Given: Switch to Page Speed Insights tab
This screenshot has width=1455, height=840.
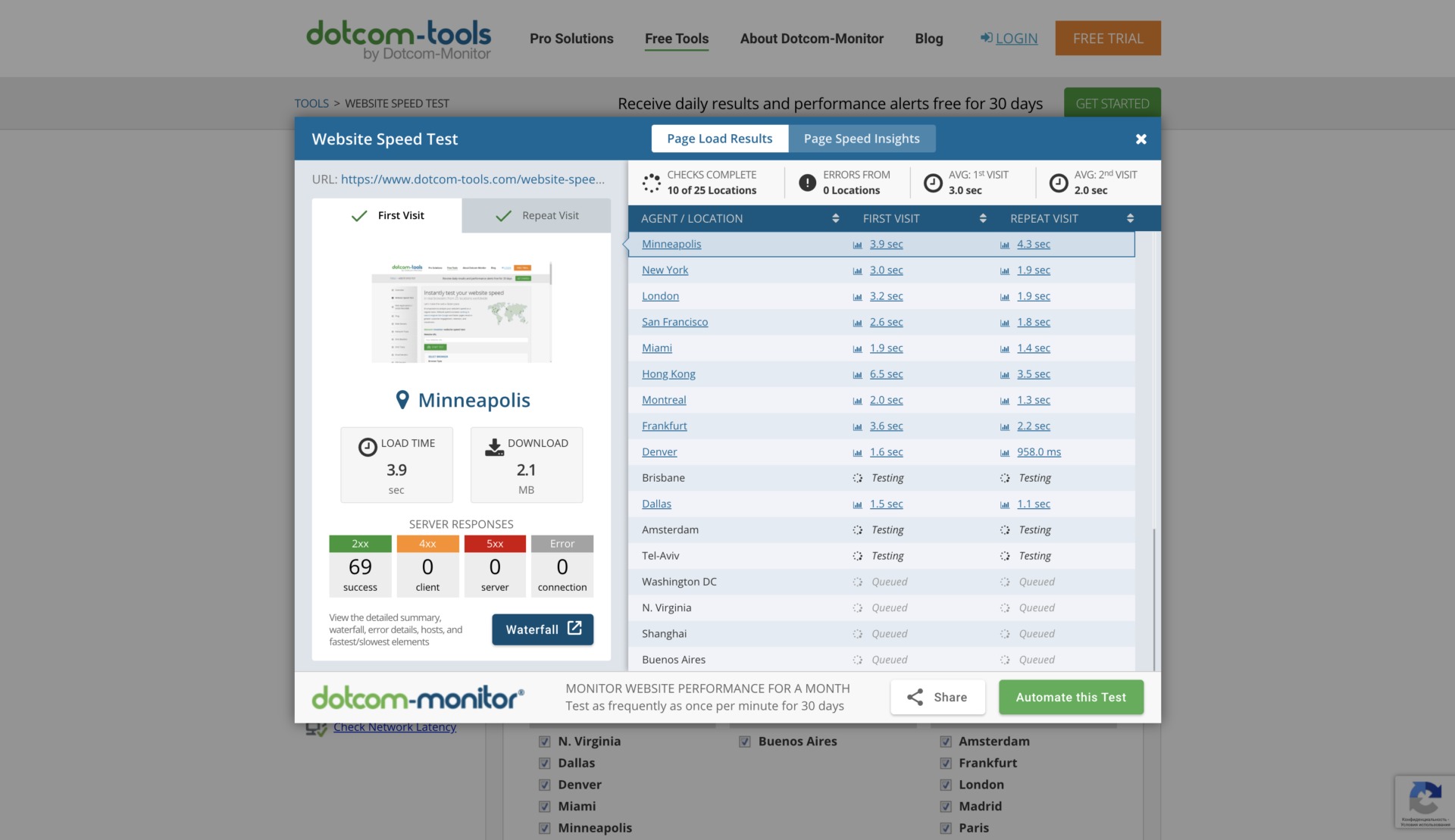Looking at the screenshot, I should point(861,137).
